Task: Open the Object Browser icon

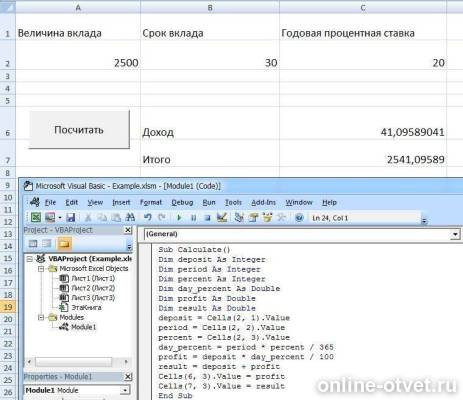Action: (267, 218)
